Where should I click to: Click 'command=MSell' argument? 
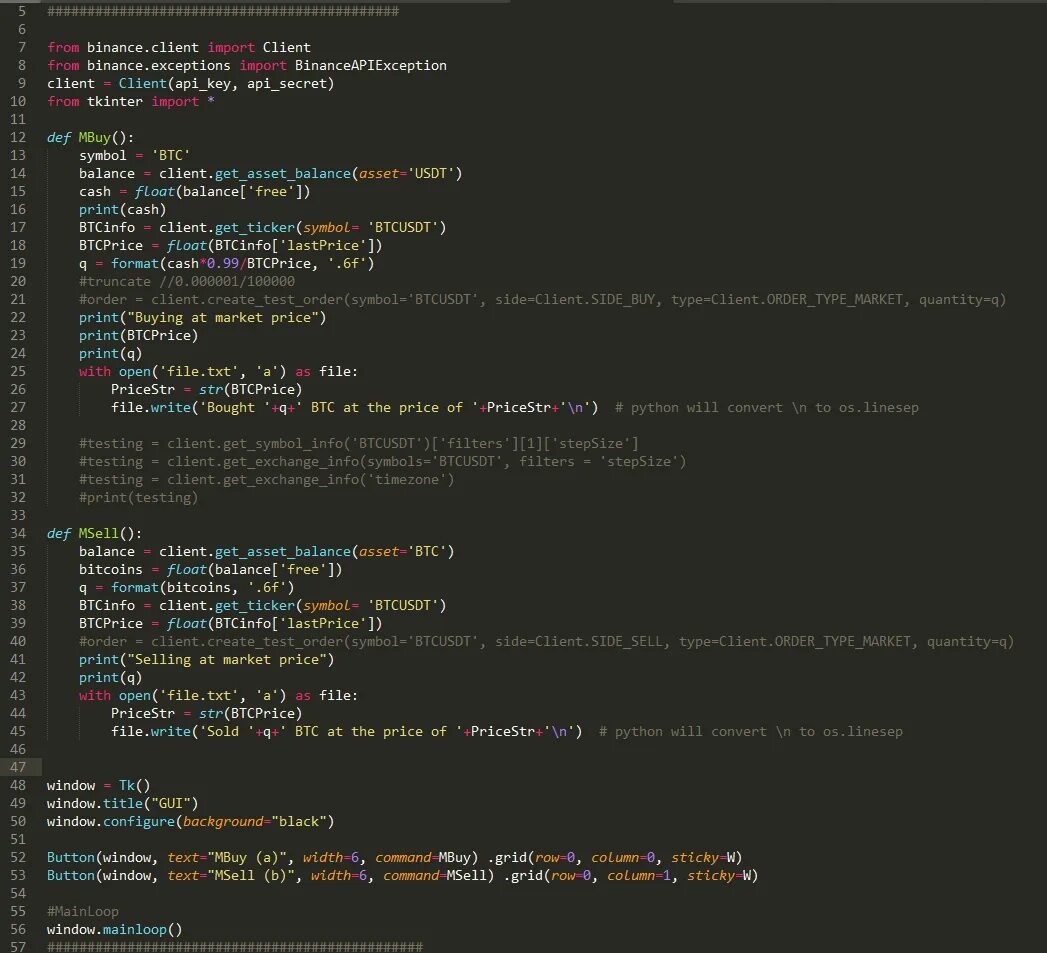coord(435,876)
